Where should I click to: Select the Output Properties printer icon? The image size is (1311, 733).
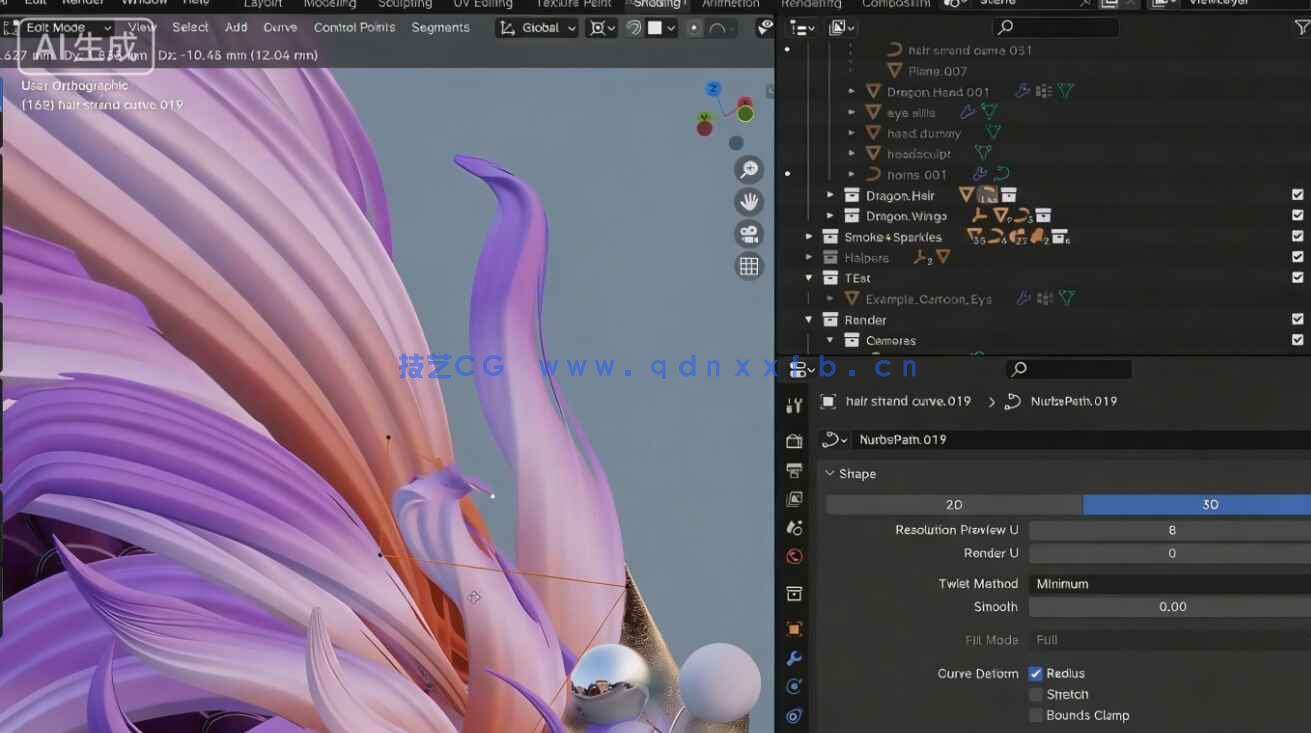(x=794, y=470)
